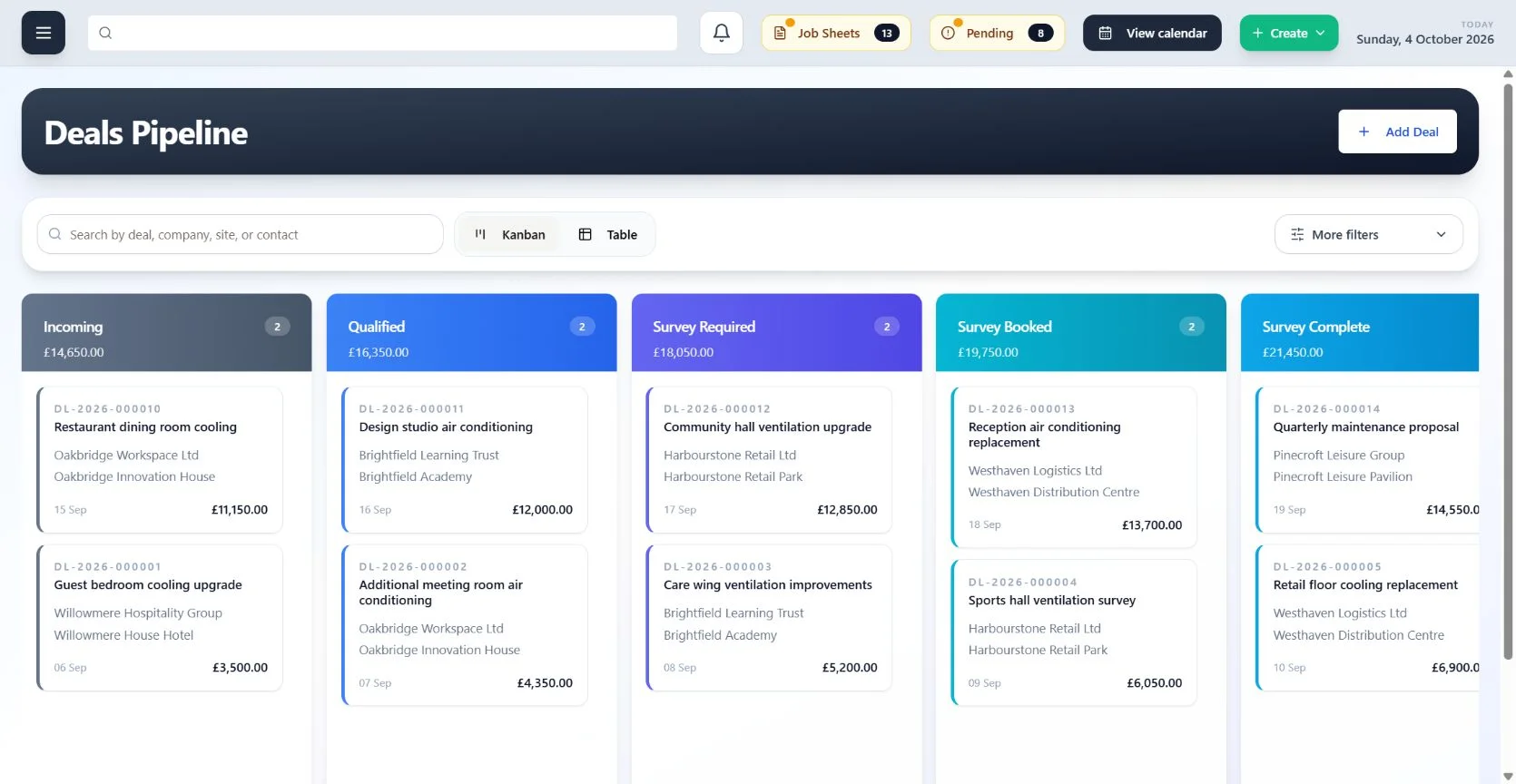Click the notifications bell icon
This screenshot has height=784, width=1516.
tap(722, 33)
